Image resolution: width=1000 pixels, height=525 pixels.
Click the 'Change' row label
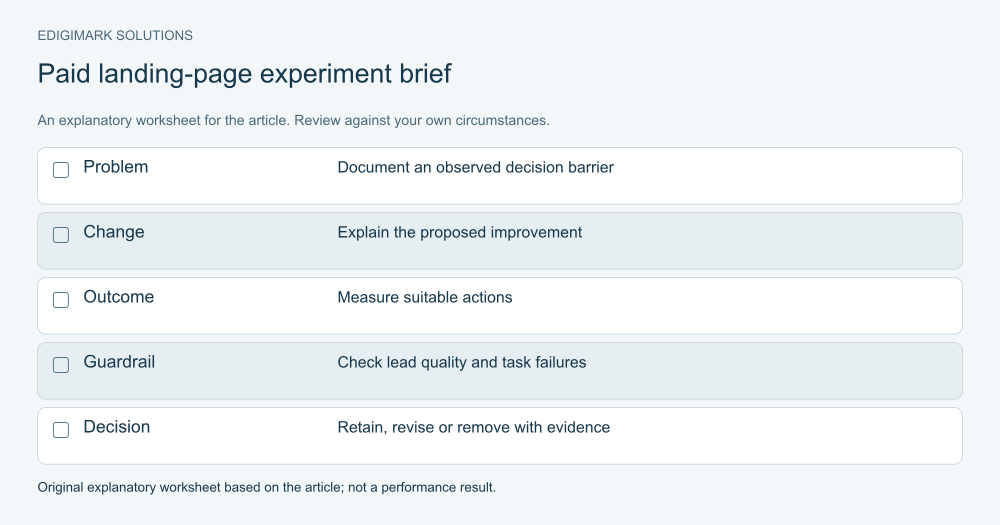114,232
